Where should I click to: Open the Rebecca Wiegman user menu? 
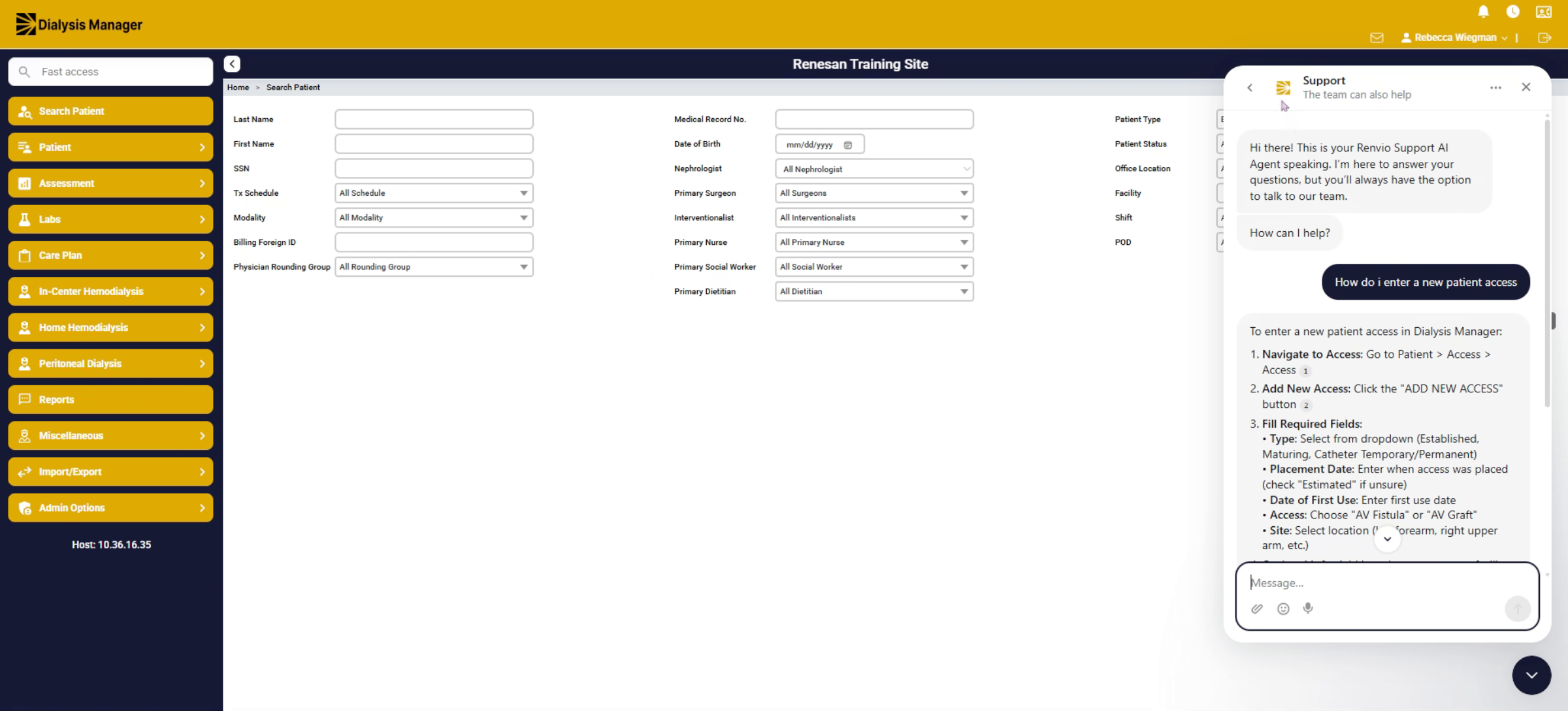(1454, 38)
